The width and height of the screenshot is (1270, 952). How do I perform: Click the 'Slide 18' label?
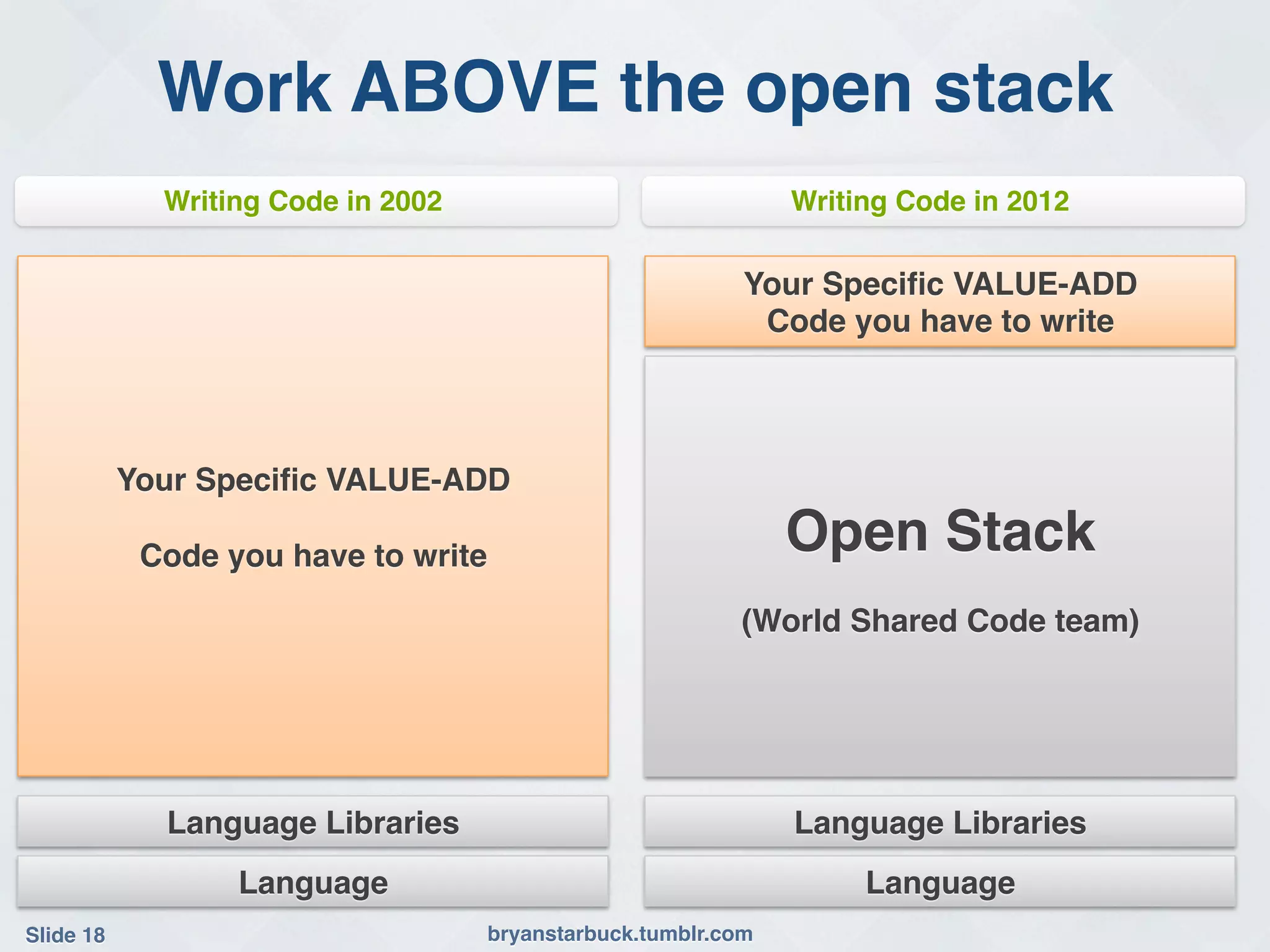coord(65,935)
